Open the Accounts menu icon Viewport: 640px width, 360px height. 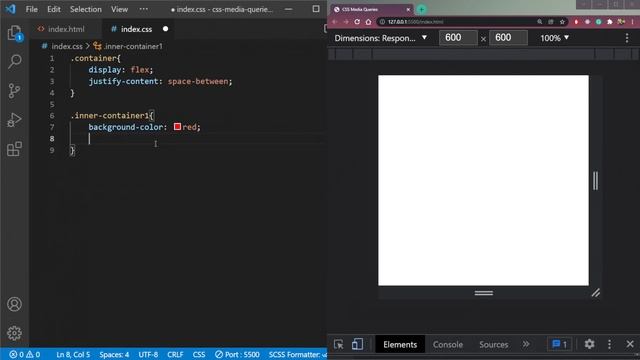(15, 304)
